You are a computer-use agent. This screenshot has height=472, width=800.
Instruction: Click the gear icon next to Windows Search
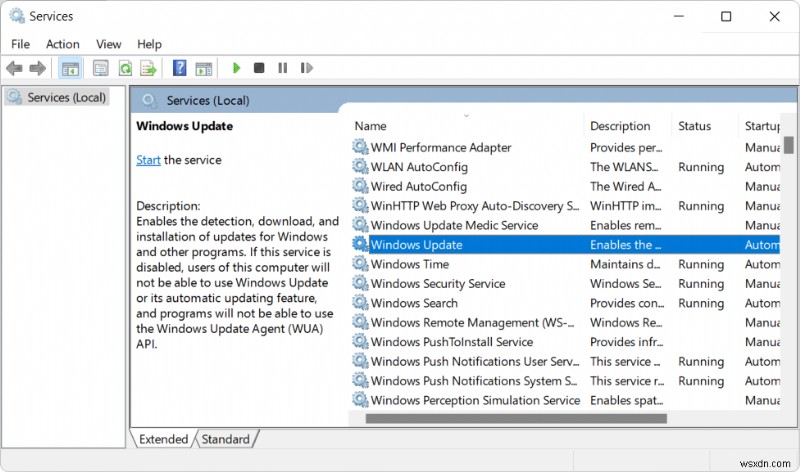[x=360, y=303]
